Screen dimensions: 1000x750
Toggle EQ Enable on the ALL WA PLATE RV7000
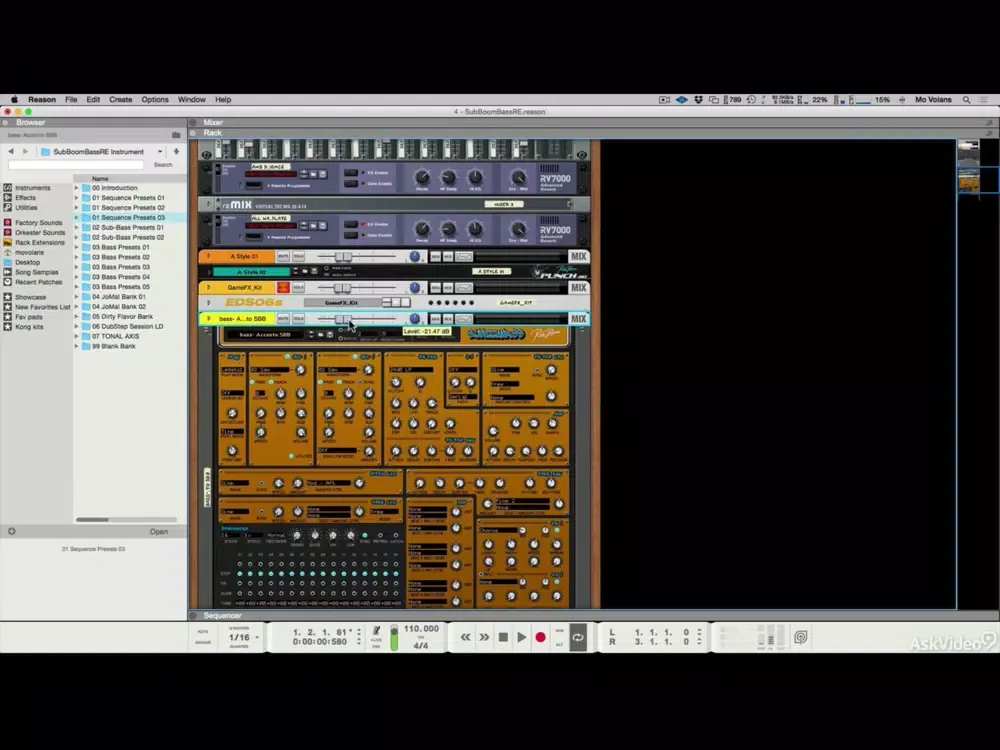click(351, 224)
